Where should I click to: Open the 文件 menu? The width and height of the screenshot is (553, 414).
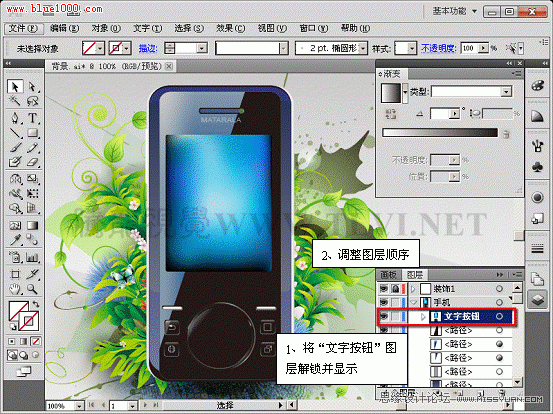coord(23,28)
